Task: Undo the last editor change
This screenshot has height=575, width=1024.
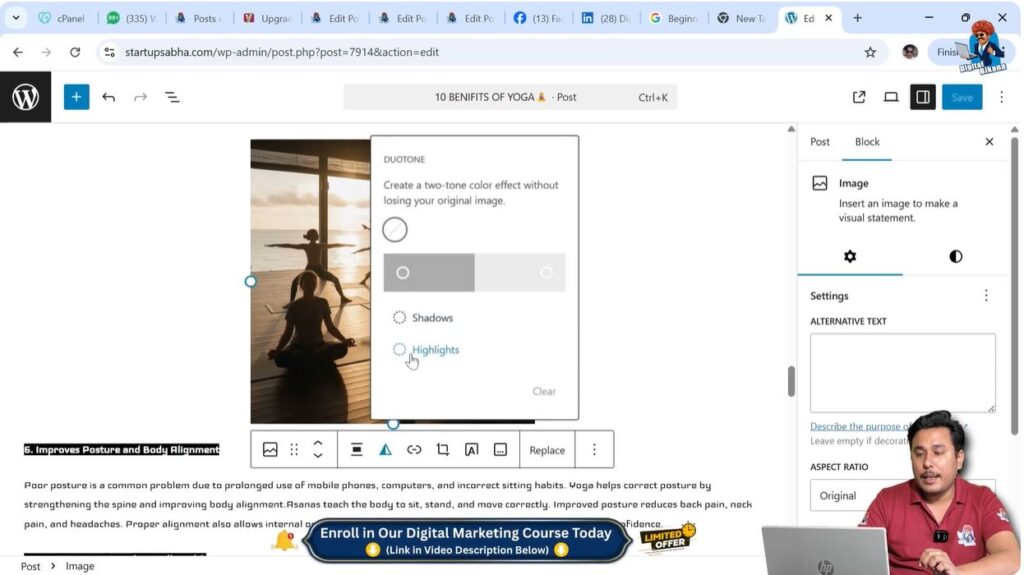Action: pyautogui.click(x=108, y=97)
